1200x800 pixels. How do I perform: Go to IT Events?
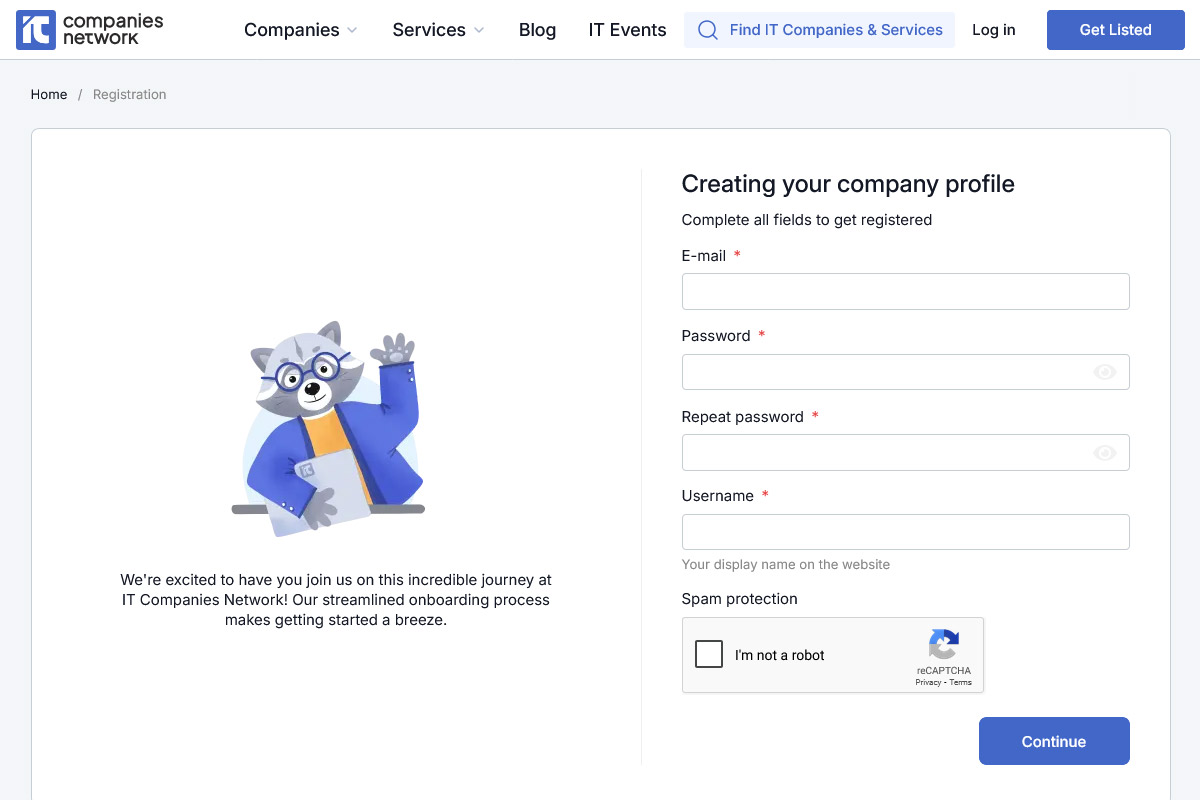coord(627,30)
